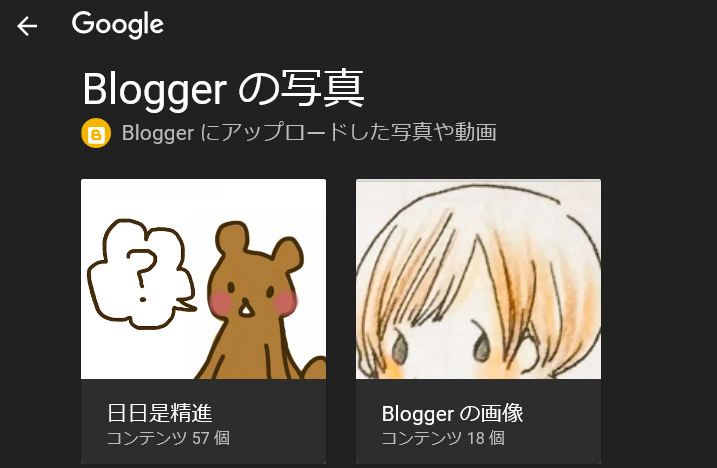717x468 pixels.
Task: Open the 日日是精進 album cover thumbnail
Action: click(203, 279)
